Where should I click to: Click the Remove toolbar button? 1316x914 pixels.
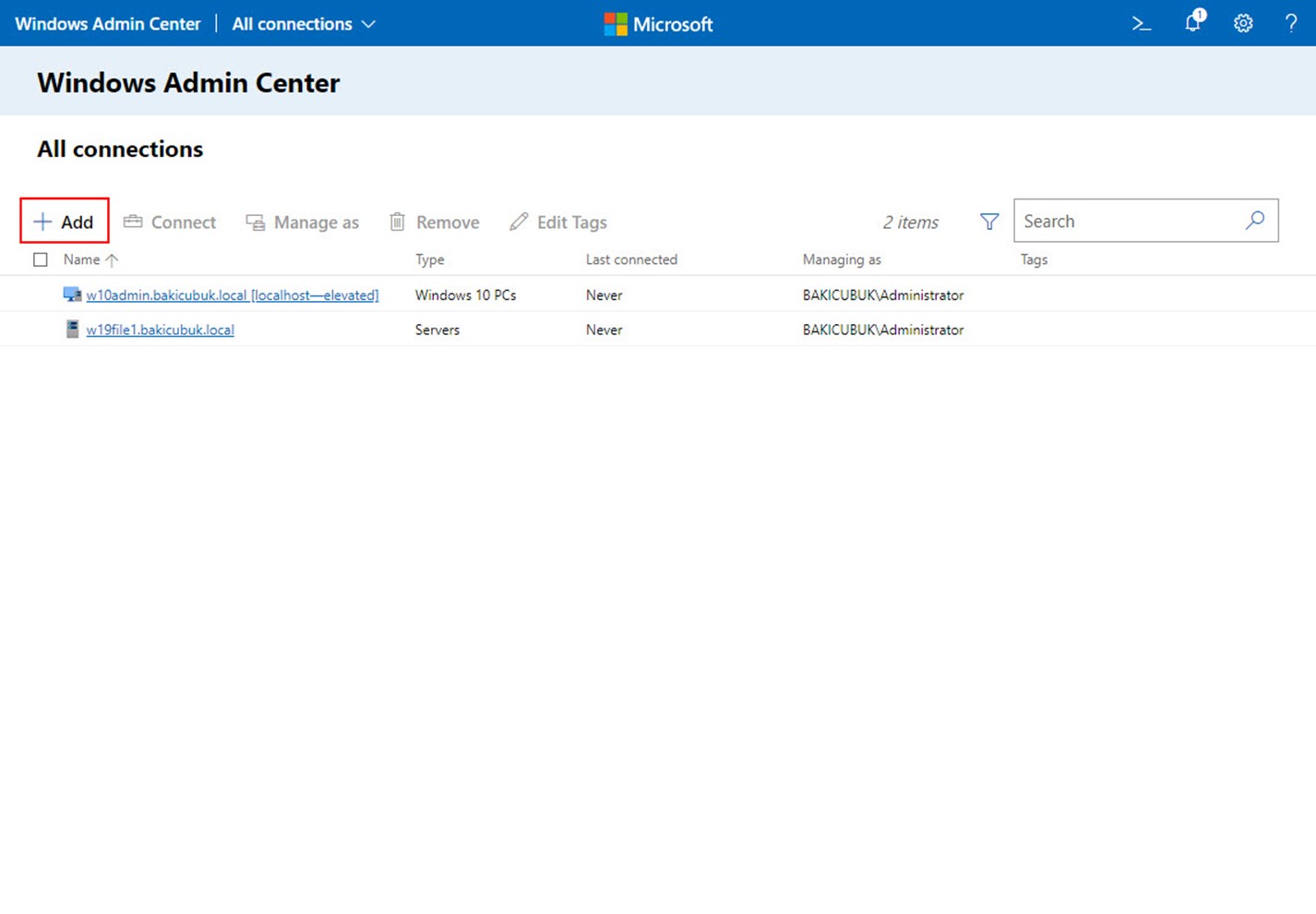[x=434, y=222]
